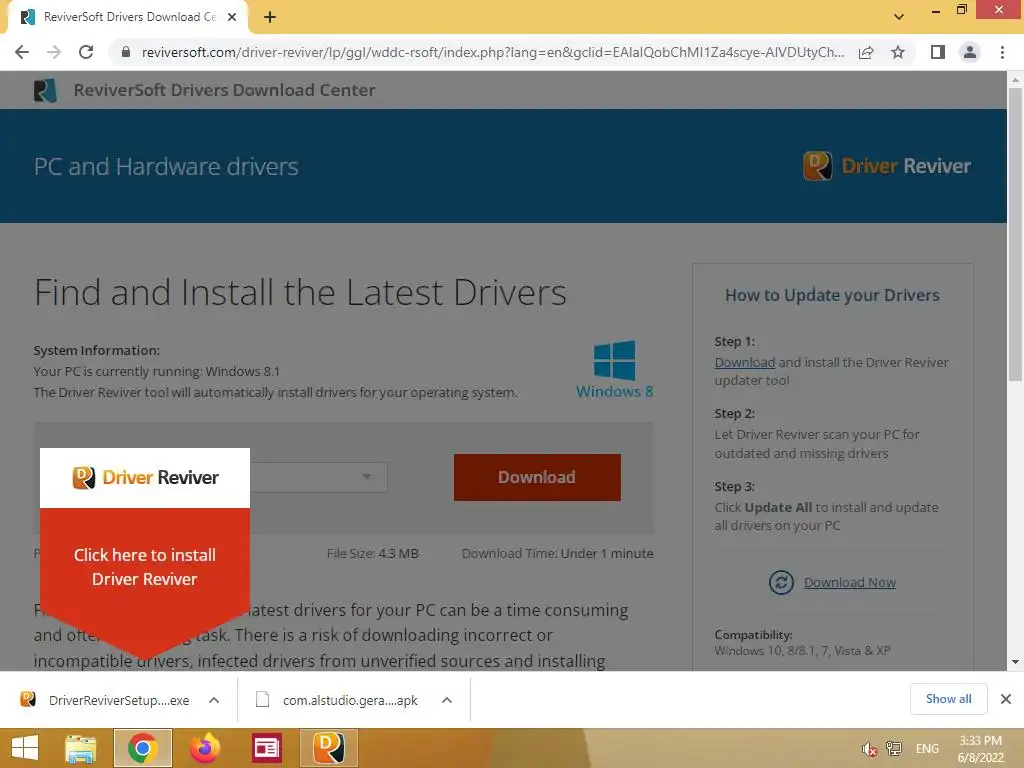Click the red Download button
This screenshot has width=1024, height=768.
(537, 477)
